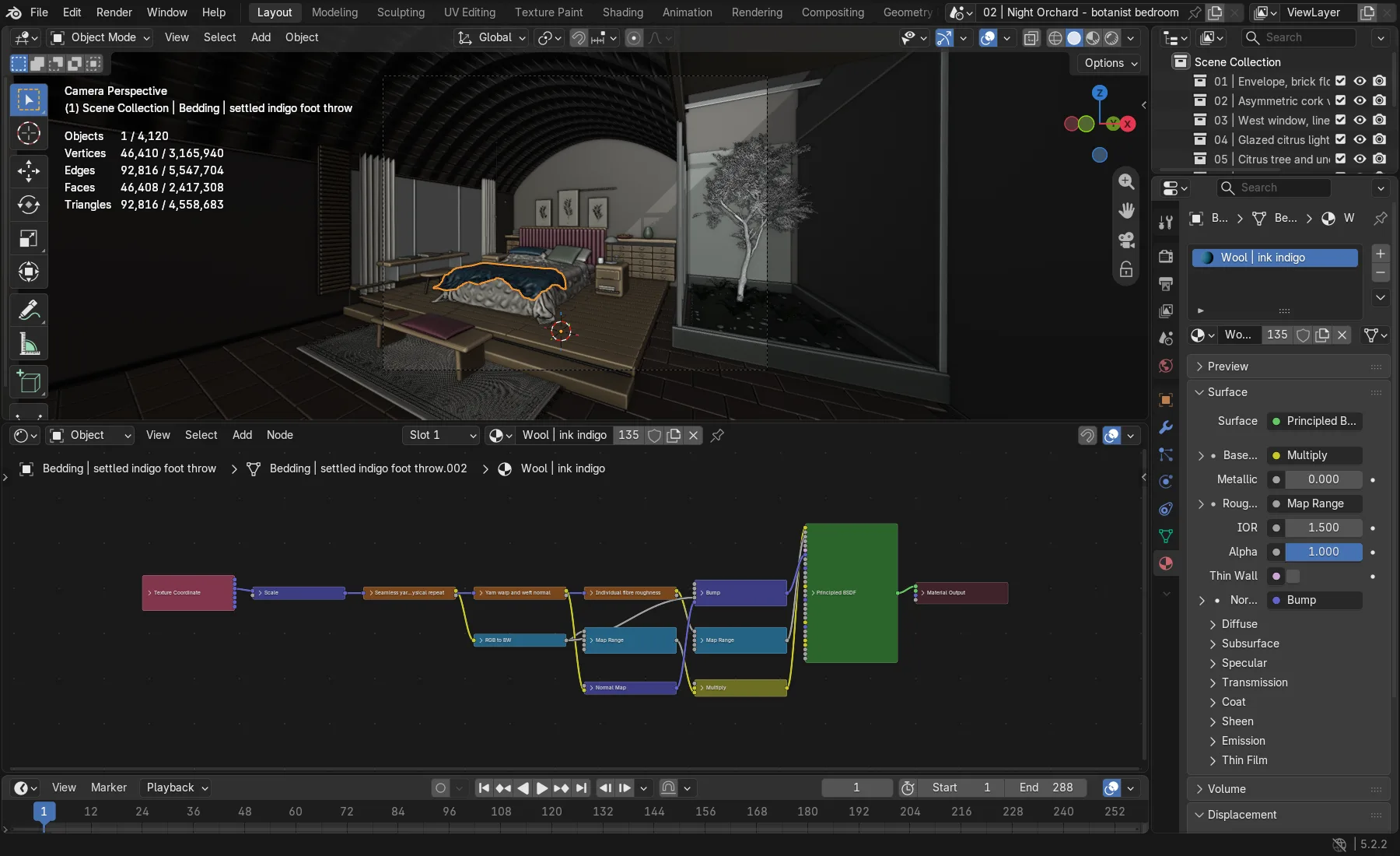This screenshot has height=856, width=1400.
Task: Adjust the Alpha value slider
Action: [x=1323, y=552]
